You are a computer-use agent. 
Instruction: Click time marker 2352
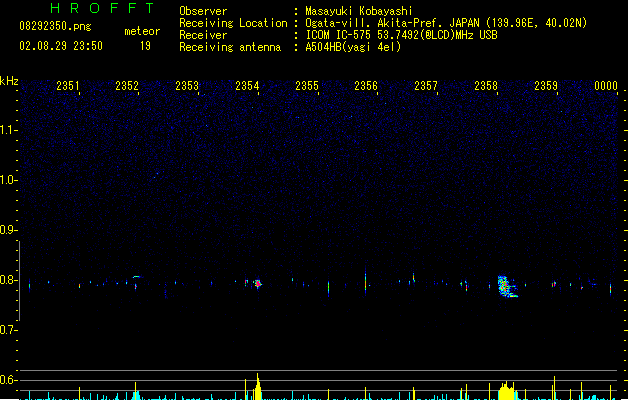pos(127,86)
